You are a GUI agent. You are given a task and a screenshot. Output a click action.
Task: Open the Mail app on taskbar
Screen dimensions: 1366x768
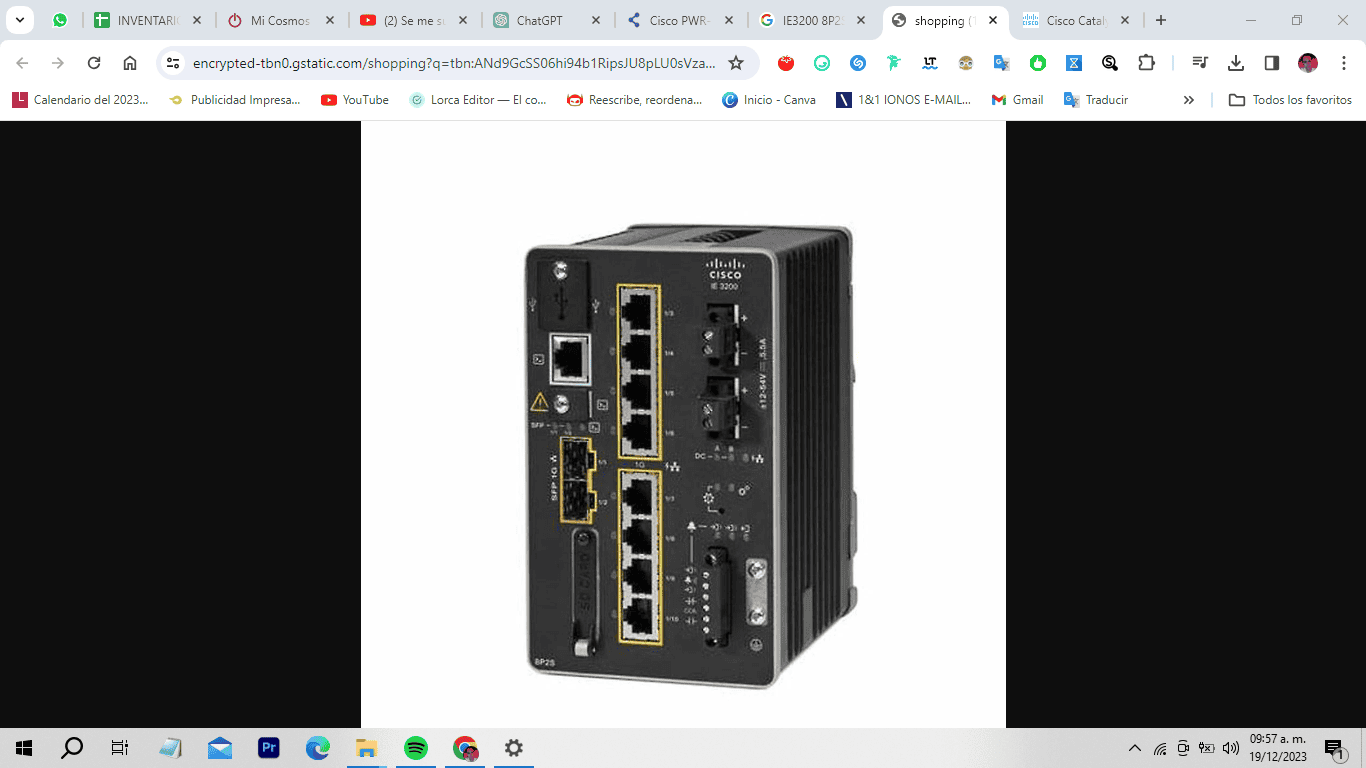pyautogui.click(x=220, y=748)
